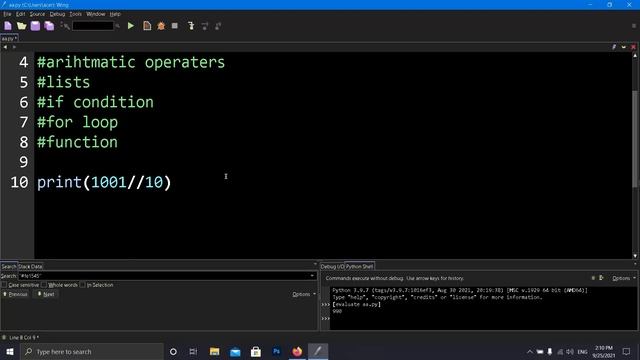The image size is (640, 360).
Task: Click the Step Out debugger icon
Action: click(218, 26)
